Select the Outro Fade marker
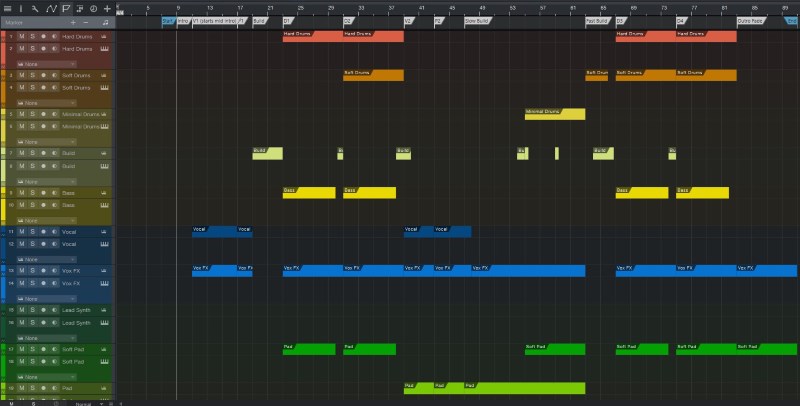 point(751,21)
